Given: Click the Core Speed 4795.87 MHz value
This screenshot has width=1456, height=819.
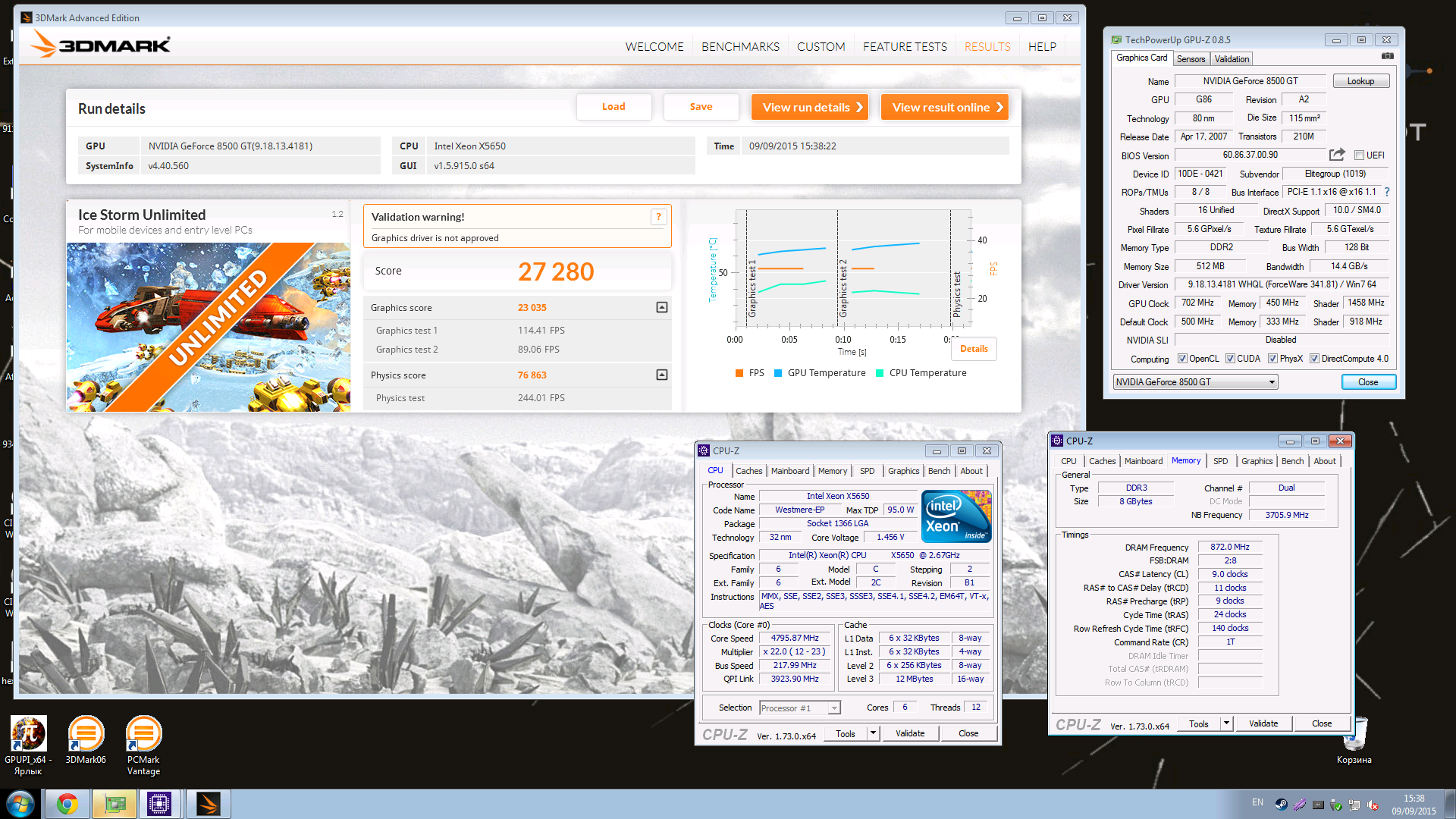Looking at the screenshot, I should click(x=794, y=639).
